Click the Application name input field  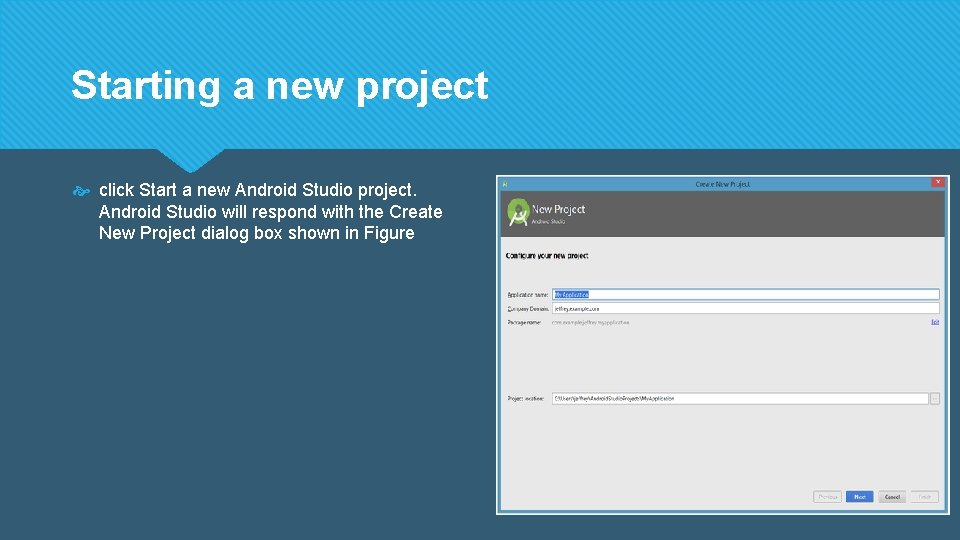[x=746, y=294]
